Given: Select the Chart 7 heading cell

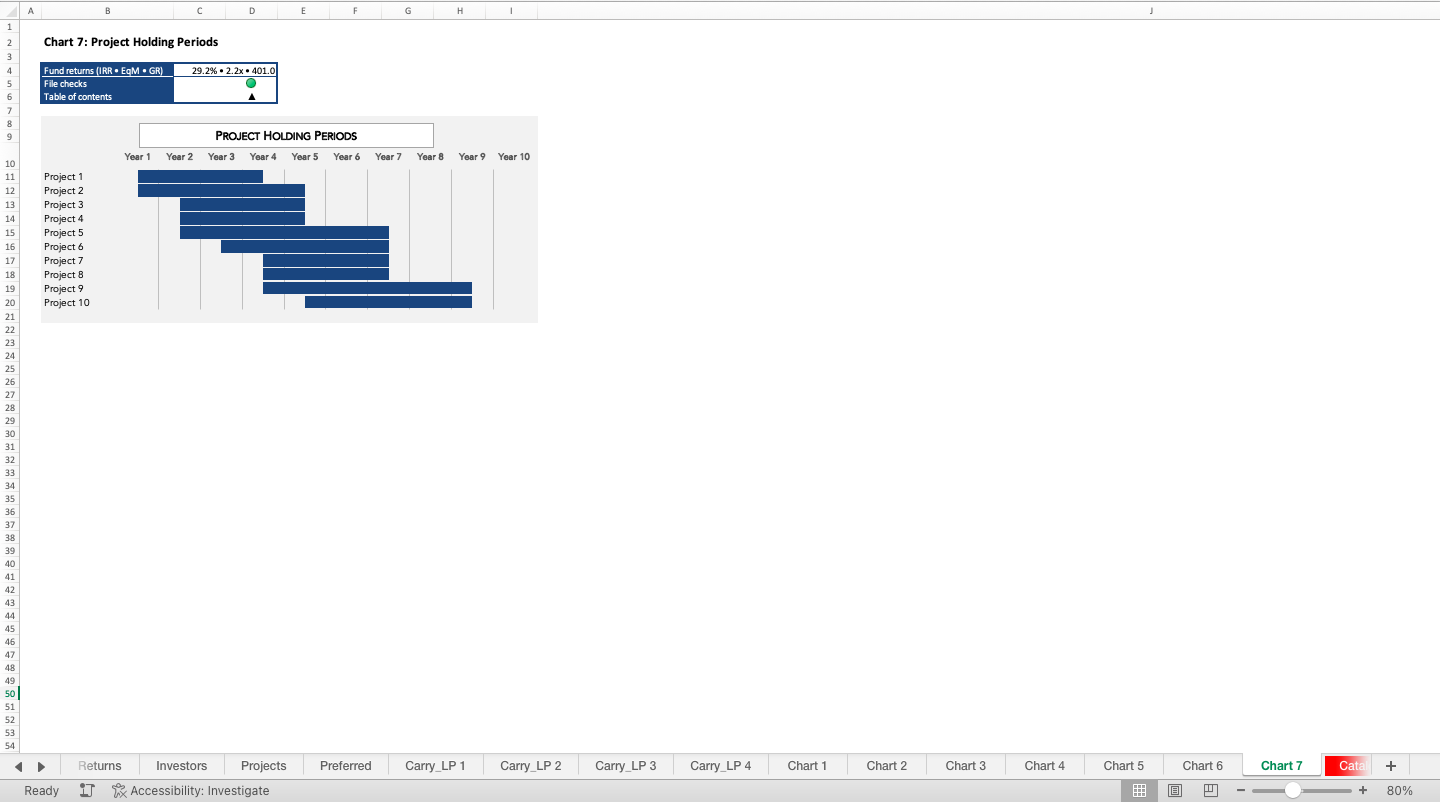Looking at the screenshot, I should pos(131,42).
